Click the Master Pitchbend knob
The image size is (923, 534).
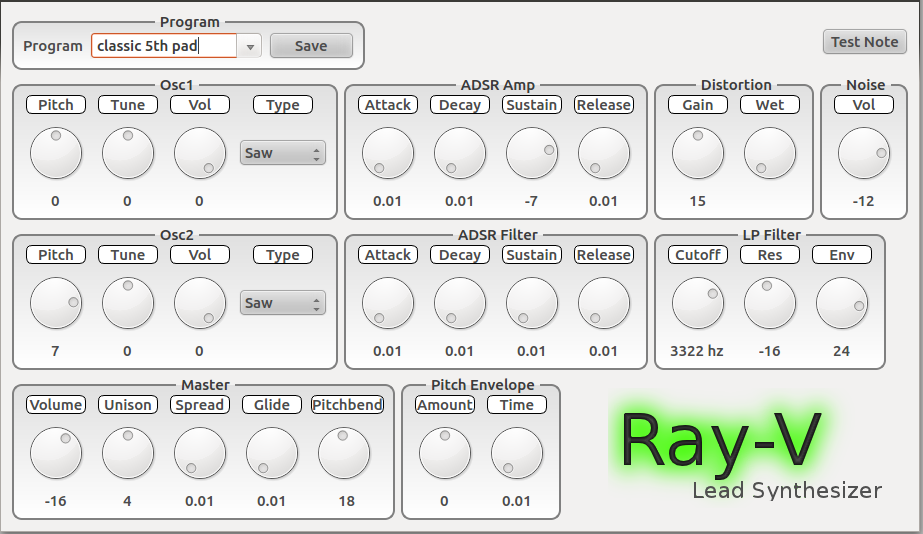tap(344, 453)
